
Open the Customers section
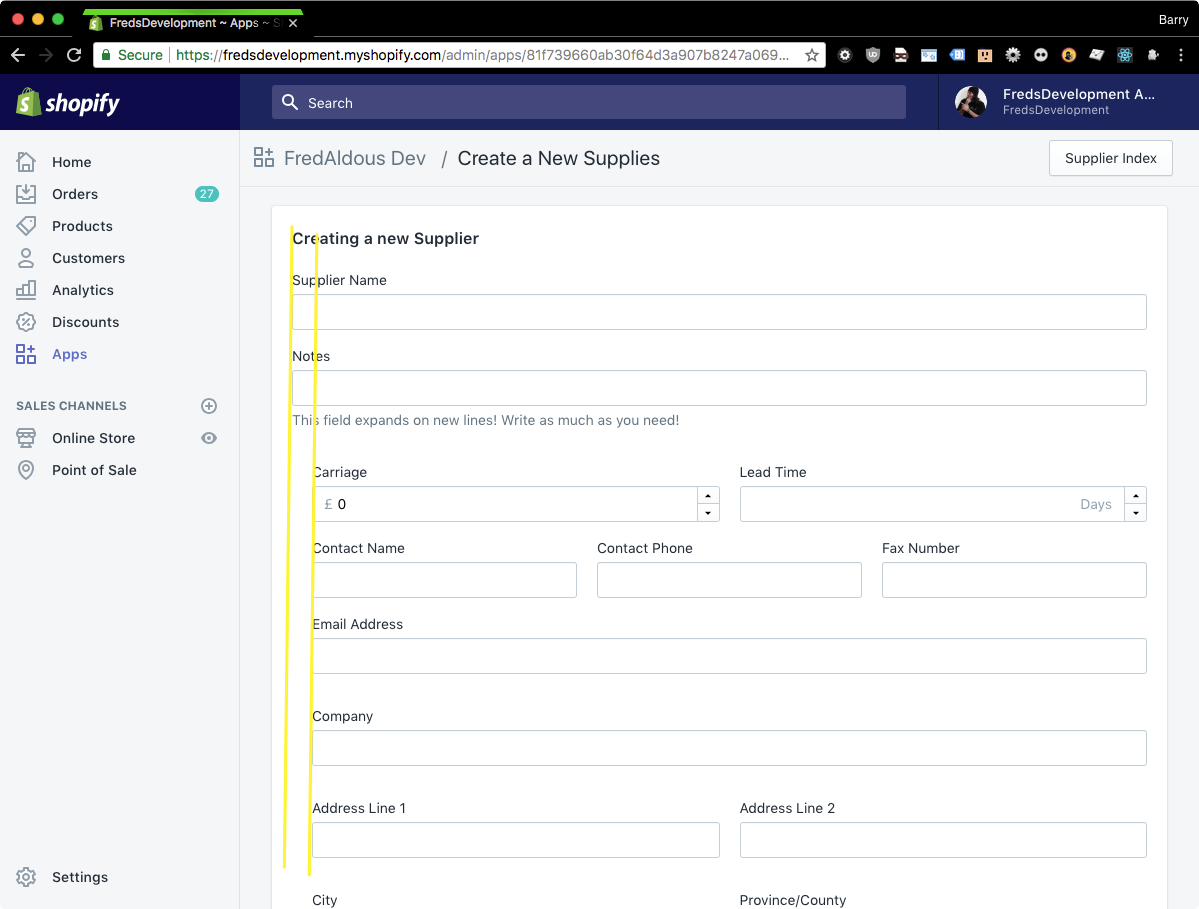click(88, 258)
